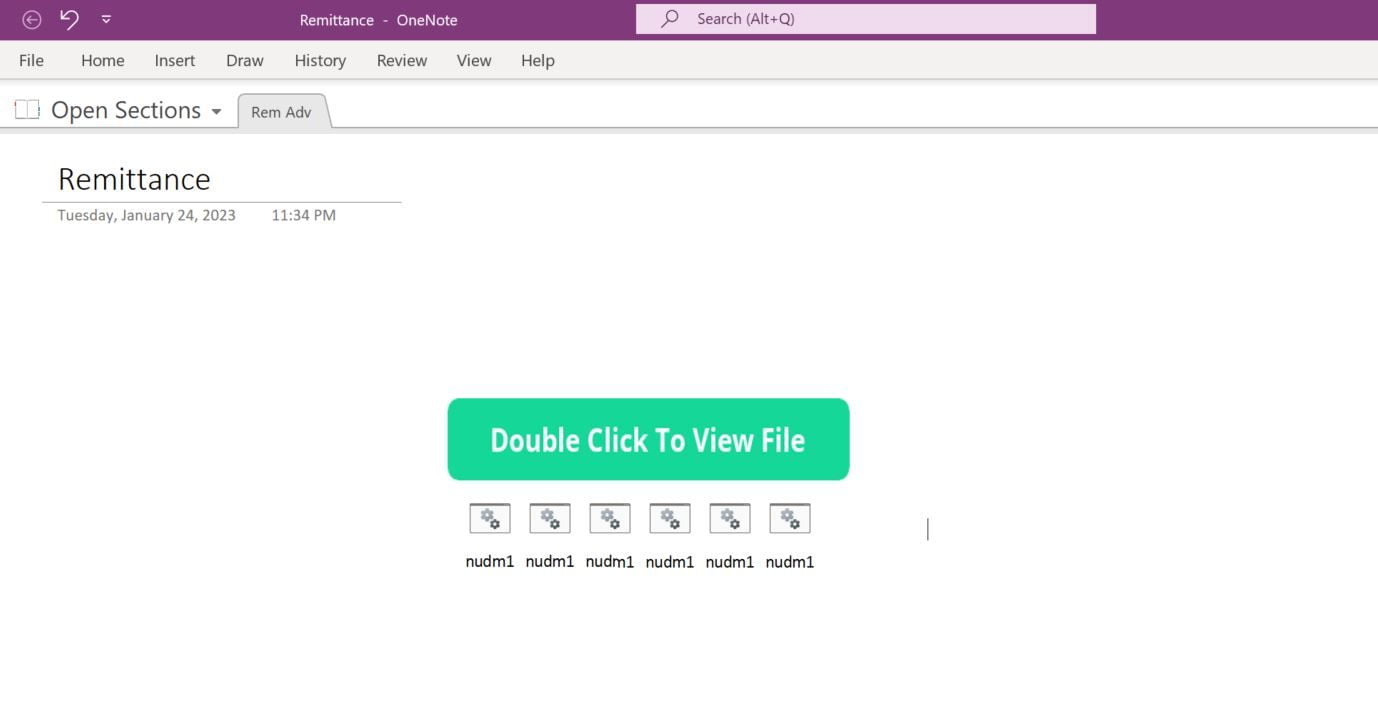The width and height of the screenshot is (1378, 704).
Task: Click the Double Click To View File button
Action: [647, 439]
